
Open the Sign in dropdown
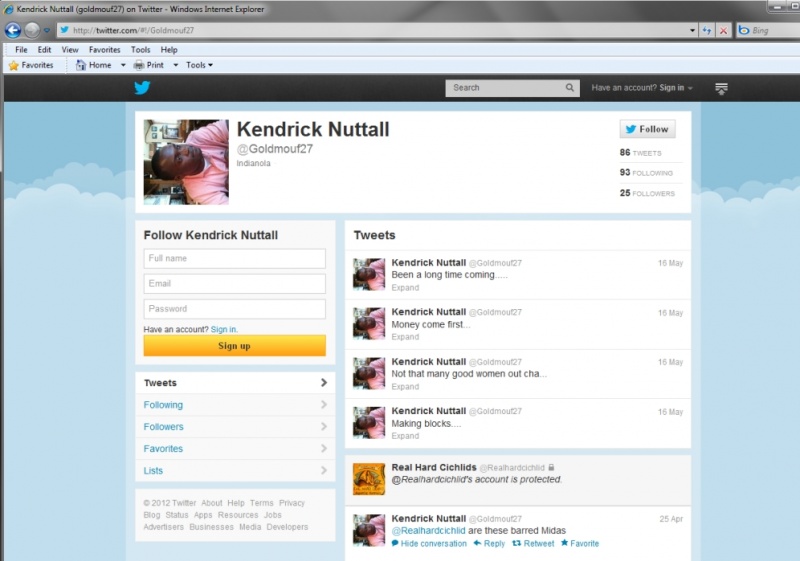pyautogui.click(x=676, y=88)
